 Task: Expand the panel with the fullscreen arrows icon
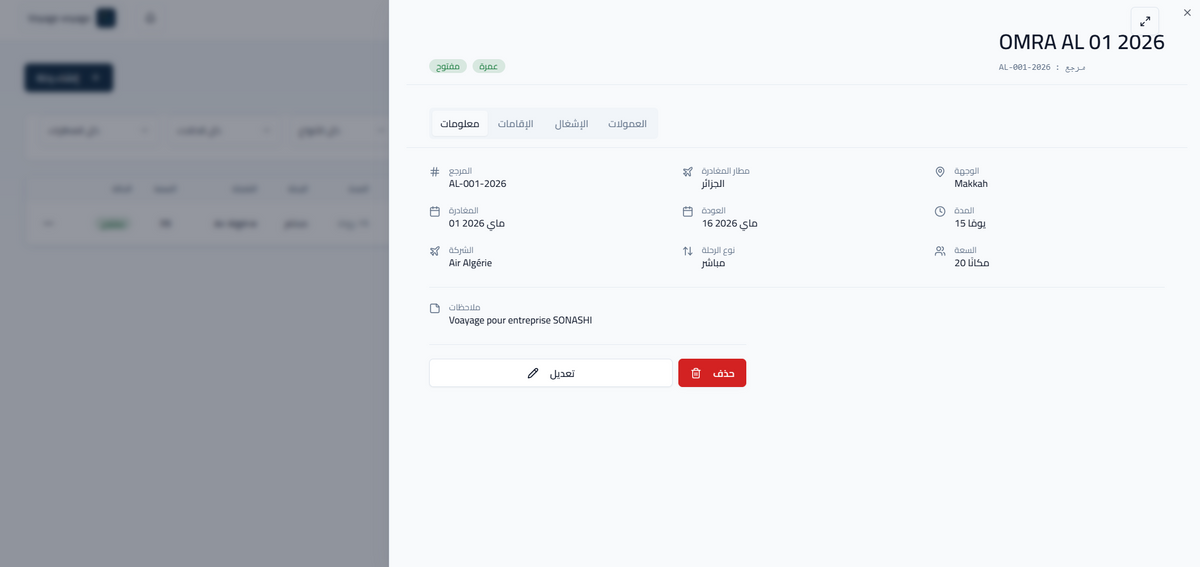point(1145,21)
